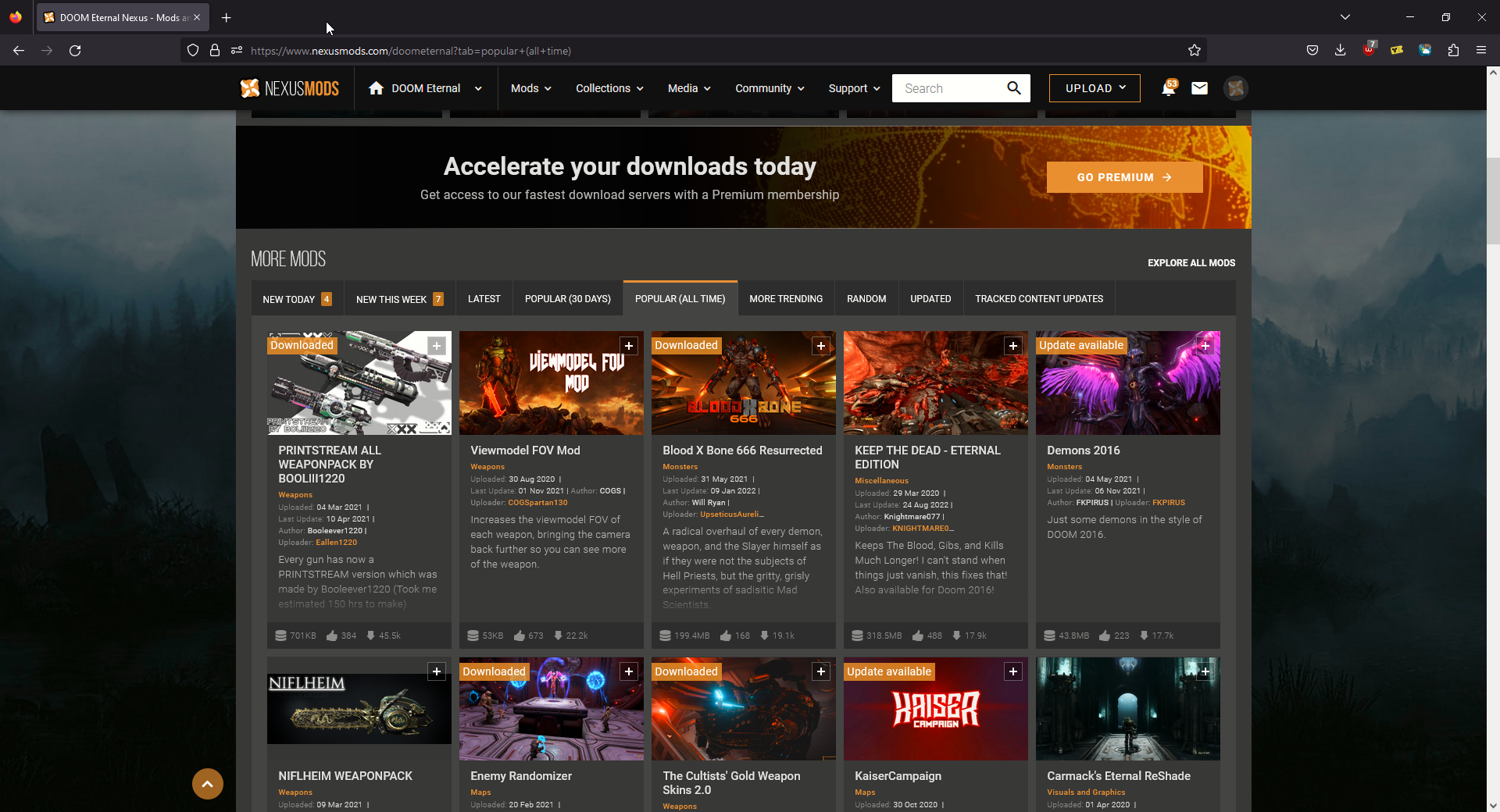Track KaiserCampaign with plus button
1500x812 pixels.
(x=1013, y=671)
